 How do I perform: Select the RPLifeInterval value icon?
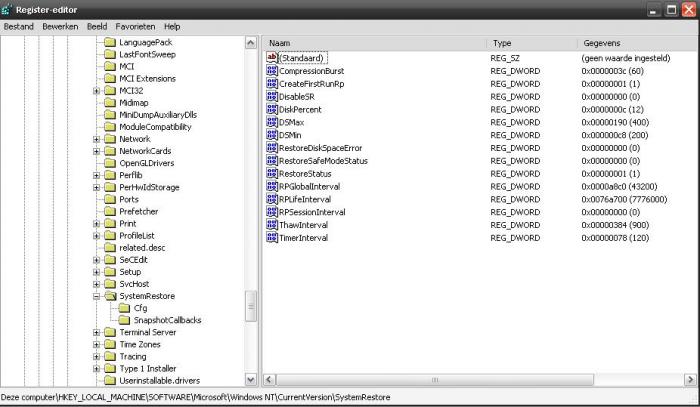[271, 199]
